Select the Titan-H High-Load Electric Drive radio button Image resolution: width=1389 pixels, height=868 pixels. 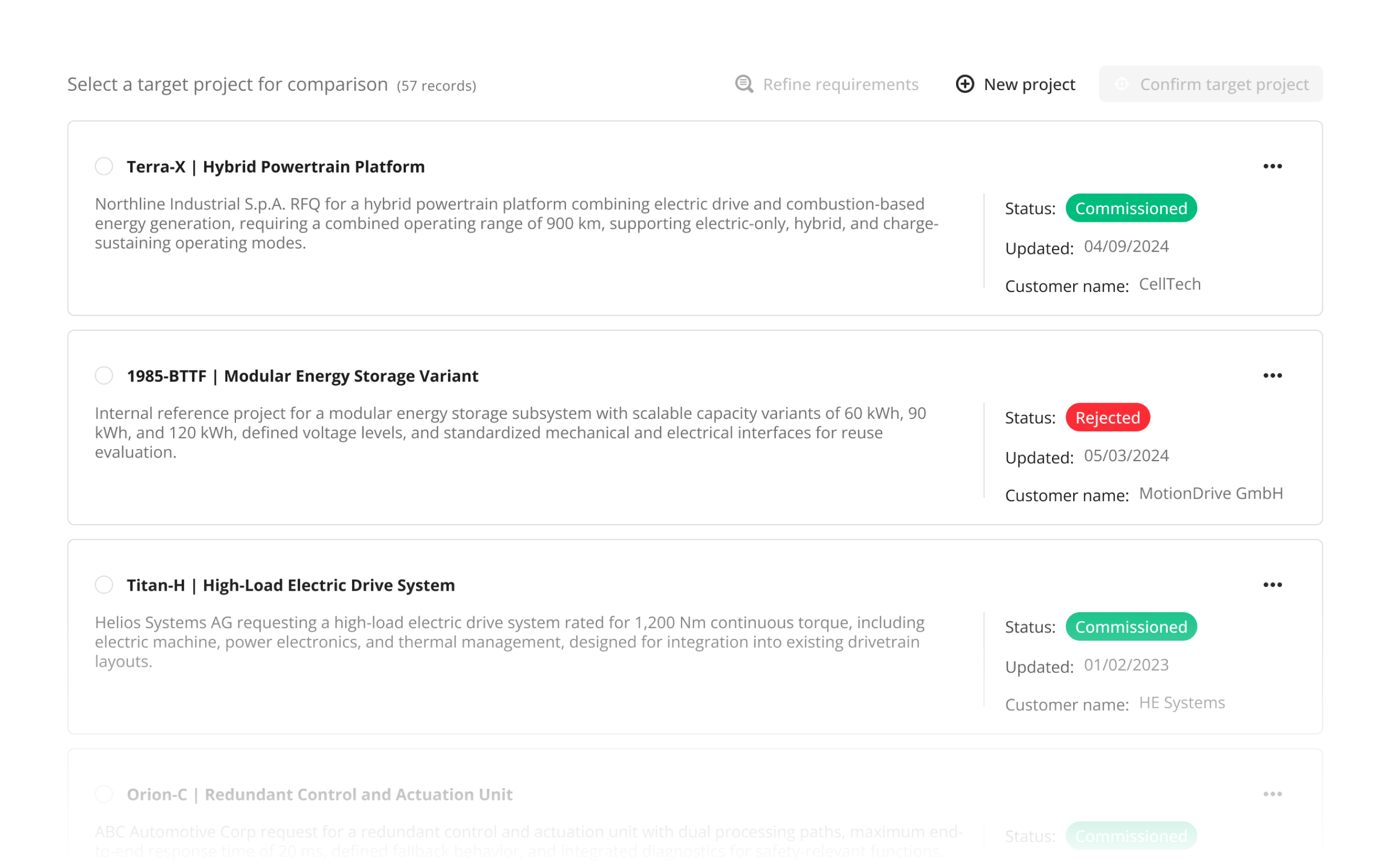point(104,584)
